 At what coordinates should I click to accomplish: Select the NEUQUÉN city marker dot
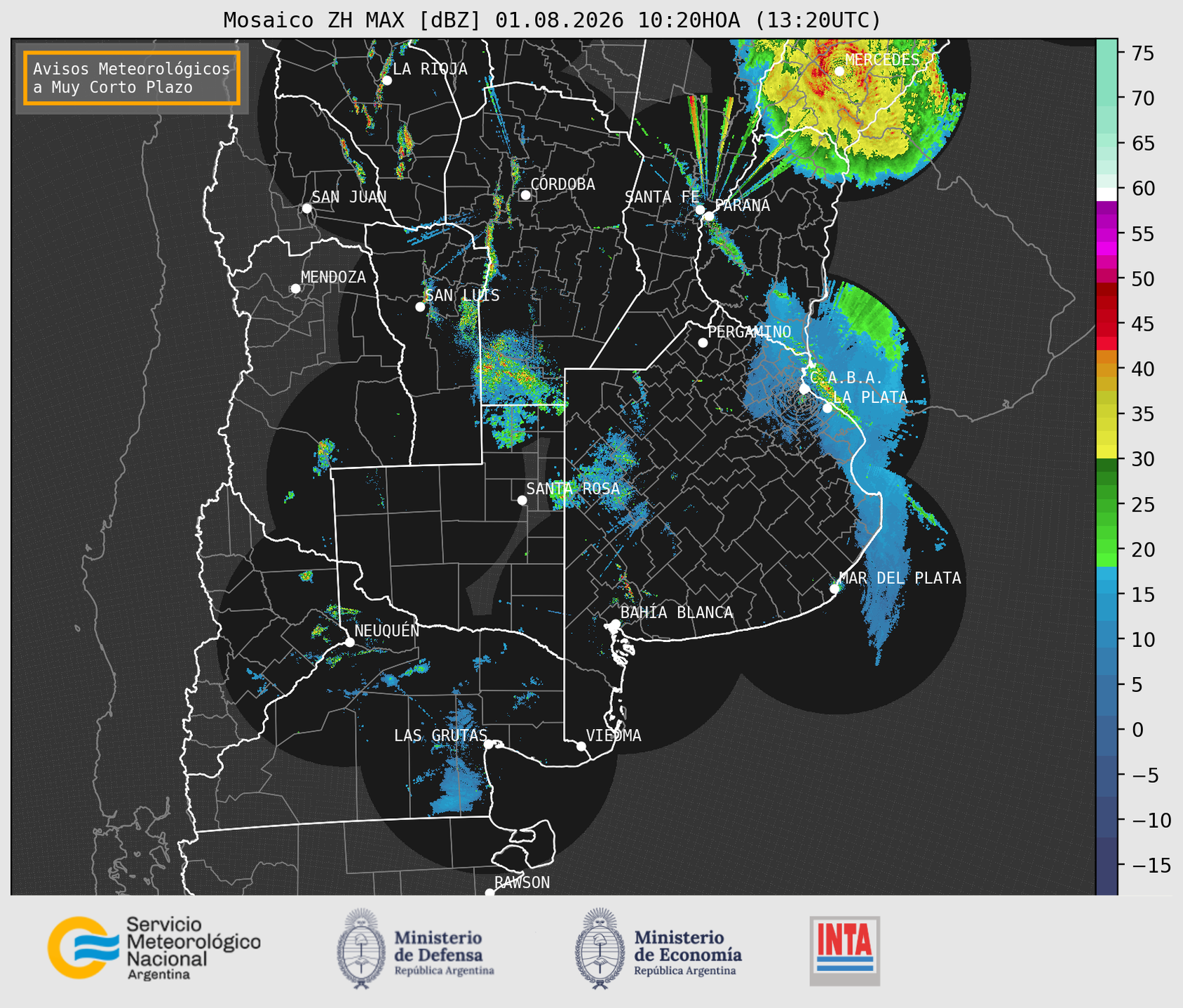pyautogui.click(x=349, y=642)
